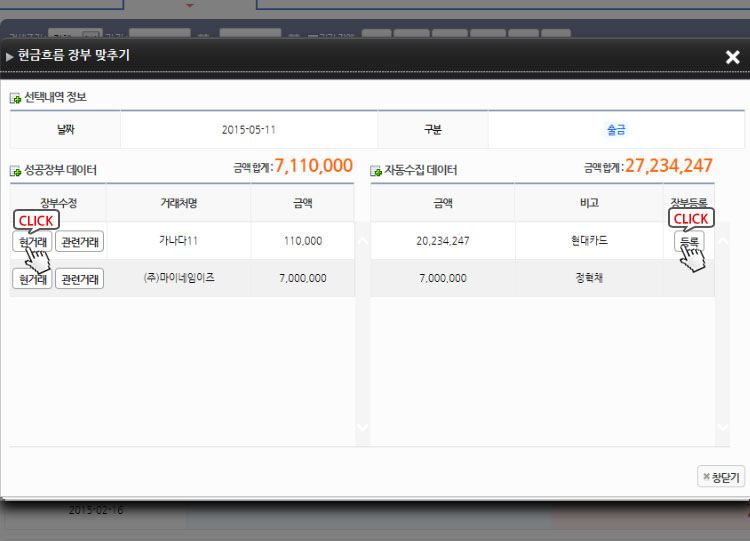Register the 현대카드 entry with 등록

pos(690,241)
